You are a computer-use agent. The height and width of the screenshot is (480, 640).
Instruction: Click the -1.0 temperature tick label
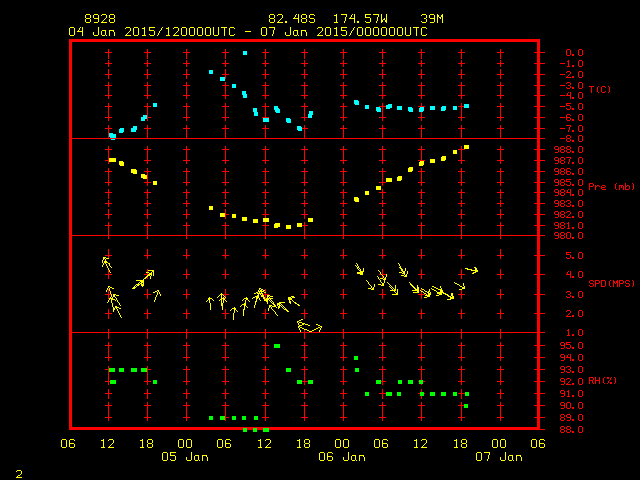coord(571,64)
